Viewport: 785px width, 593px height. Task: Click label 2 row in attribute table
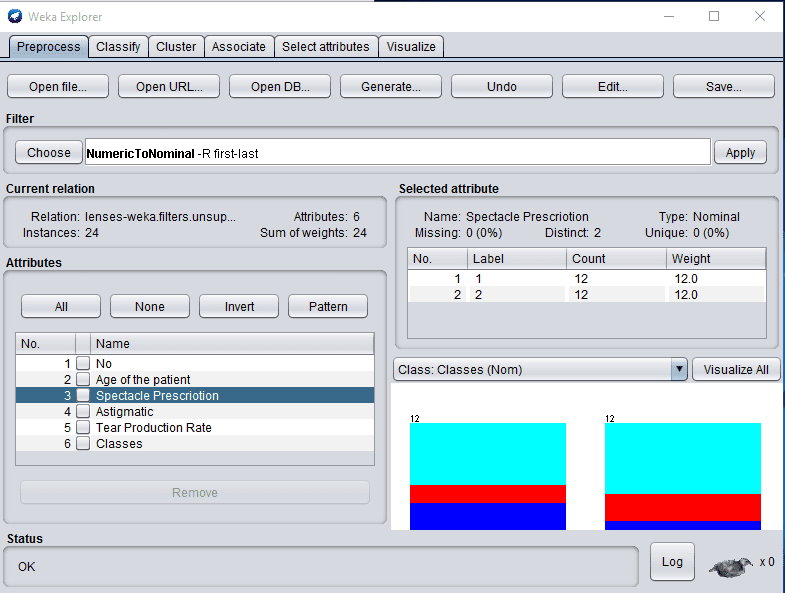[x=587, y=294]
